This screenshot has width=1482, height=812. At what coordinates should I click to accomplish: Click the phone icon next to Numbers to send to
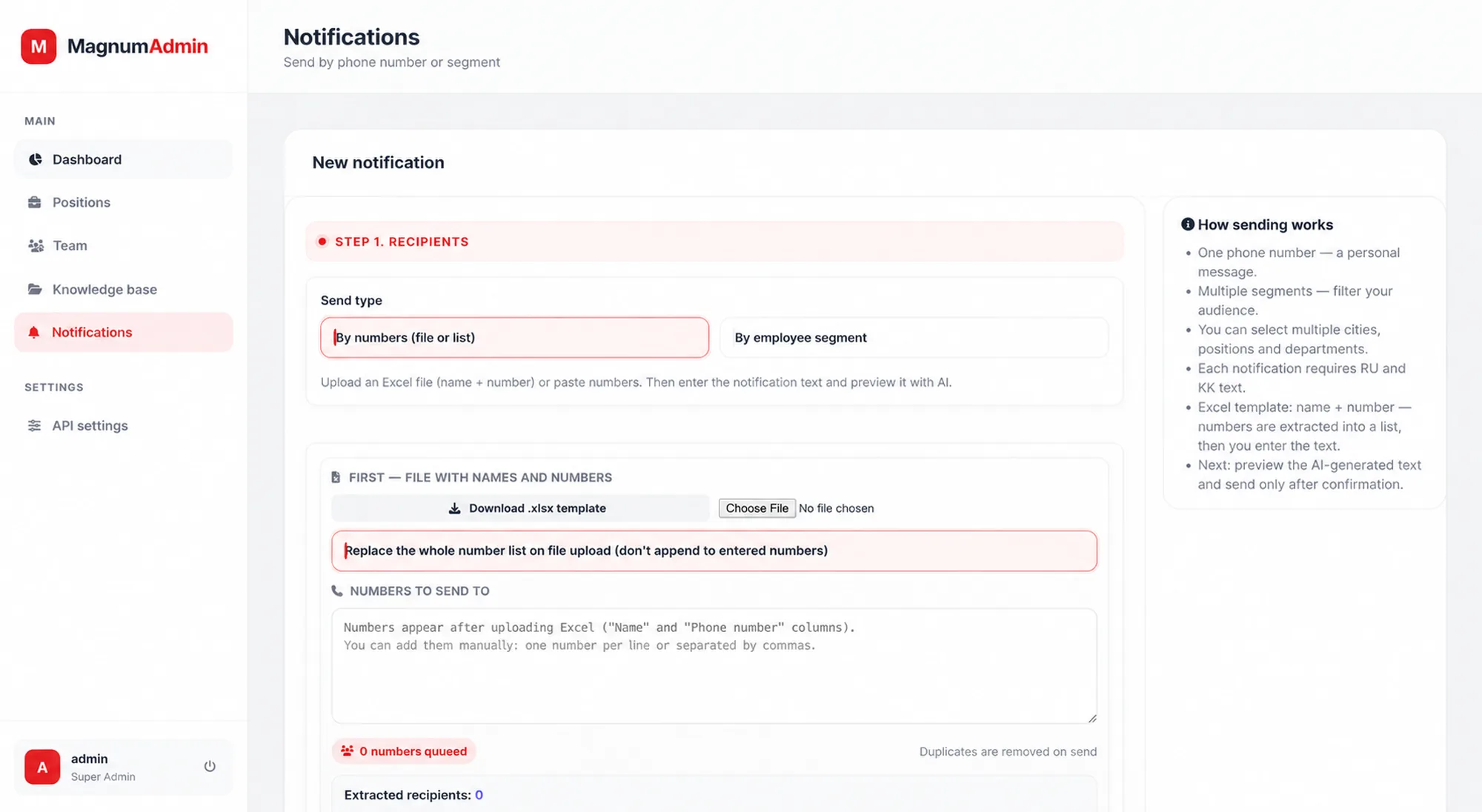tap(337, 590)
